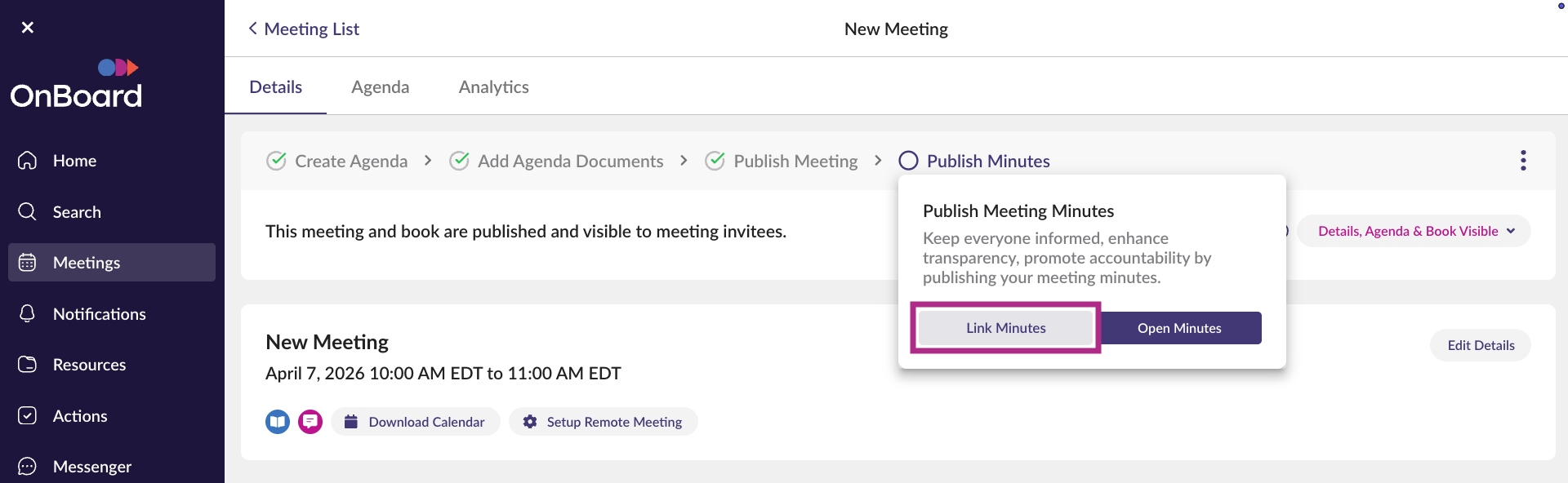
Task: Click the Publish Meeting step checkmark
Action: [x=715, y=161]
